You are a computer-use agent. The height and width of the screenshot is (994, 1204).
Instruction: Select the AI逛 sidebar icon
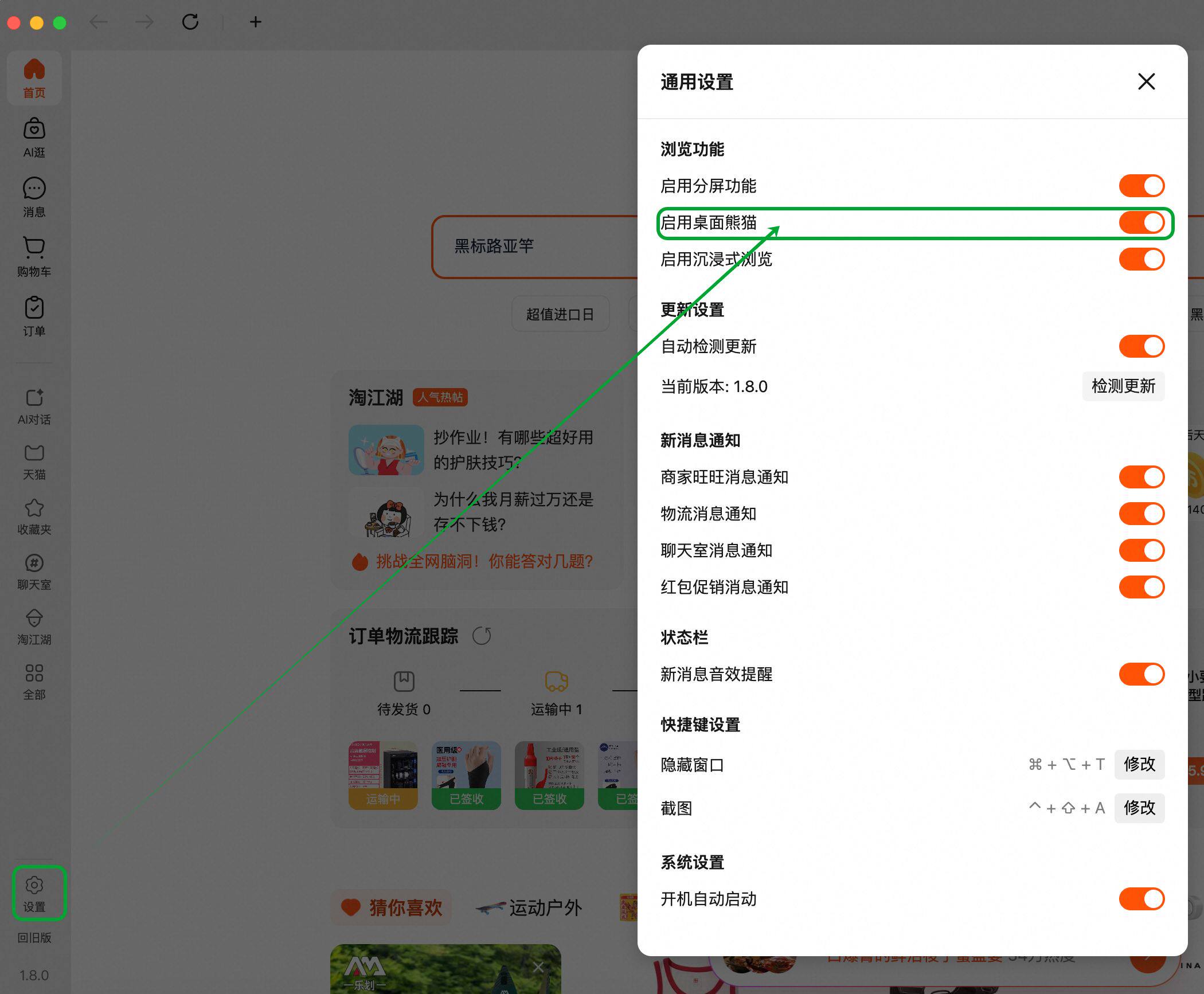coord(34,136)
